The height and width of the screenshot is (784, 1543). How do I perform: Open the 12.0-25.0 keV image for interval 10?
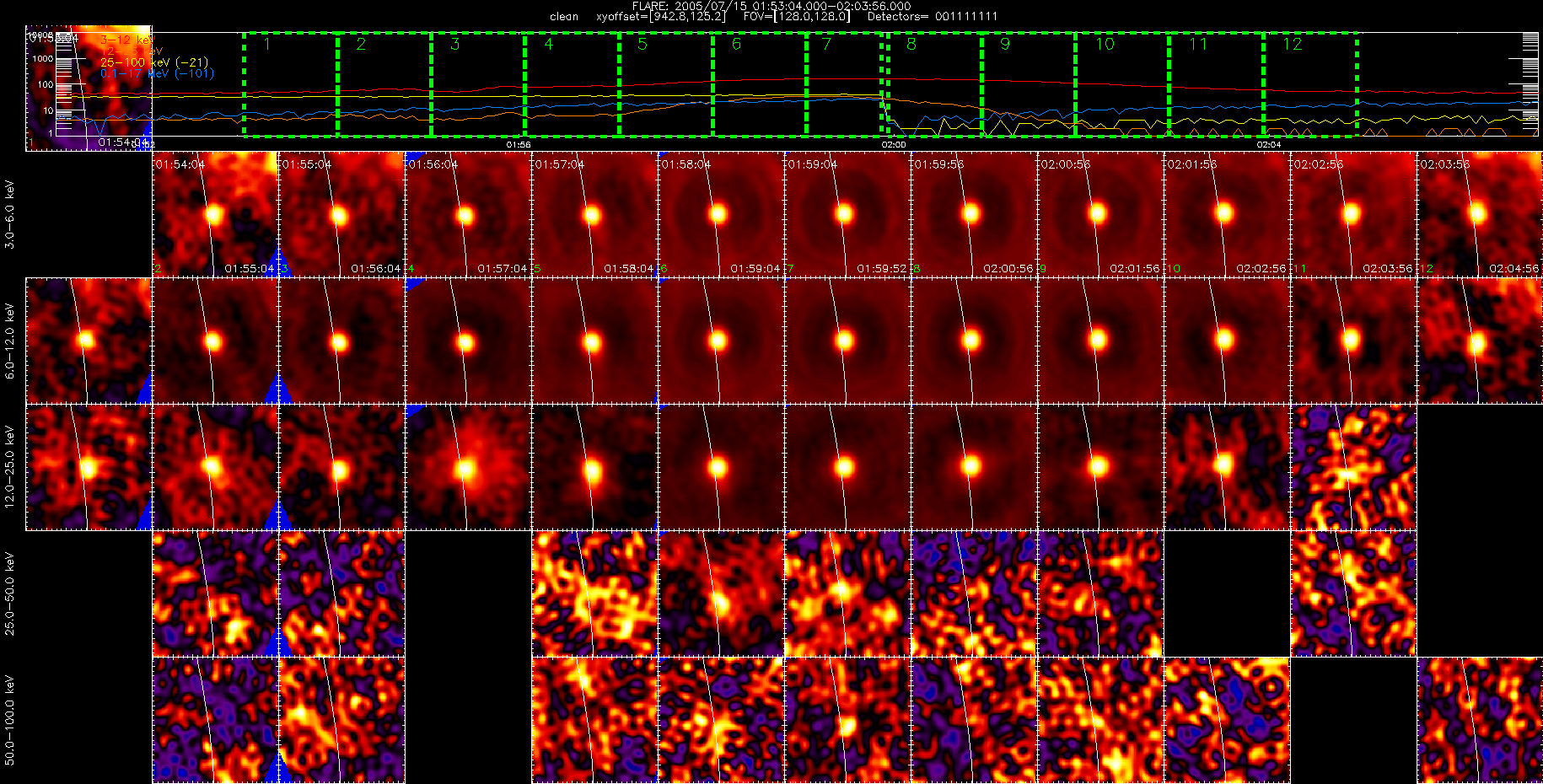1227,467
